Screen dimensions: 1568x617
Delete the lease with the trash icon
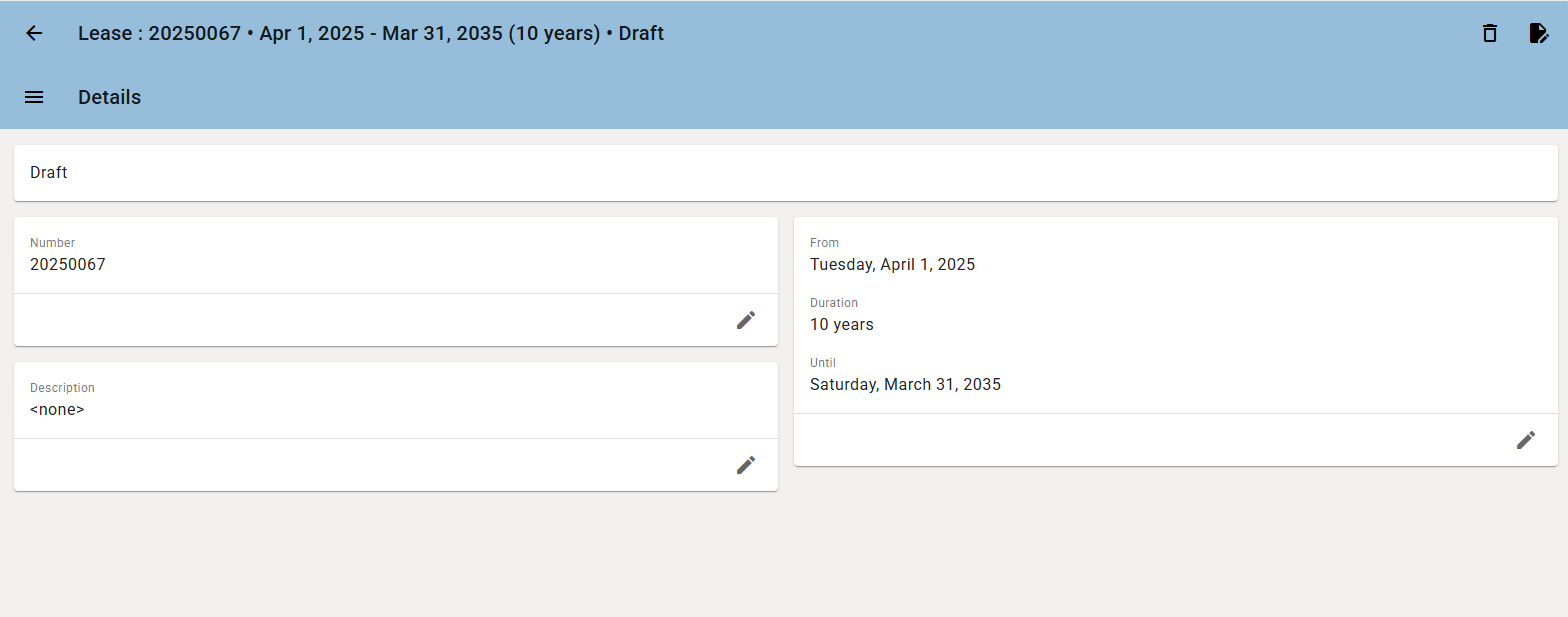point(1490,33)
